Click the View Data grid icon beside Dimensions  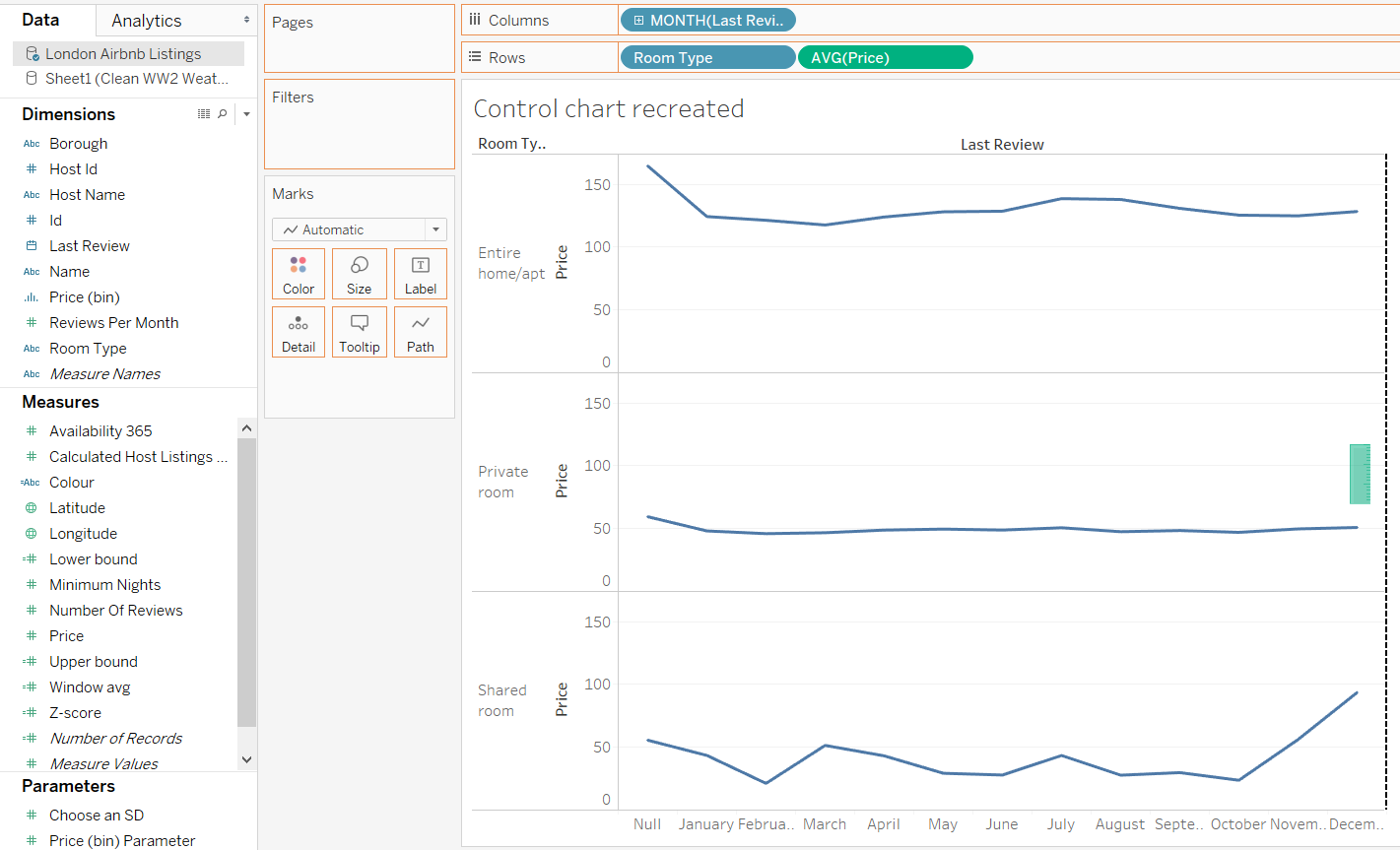(203, 114)
